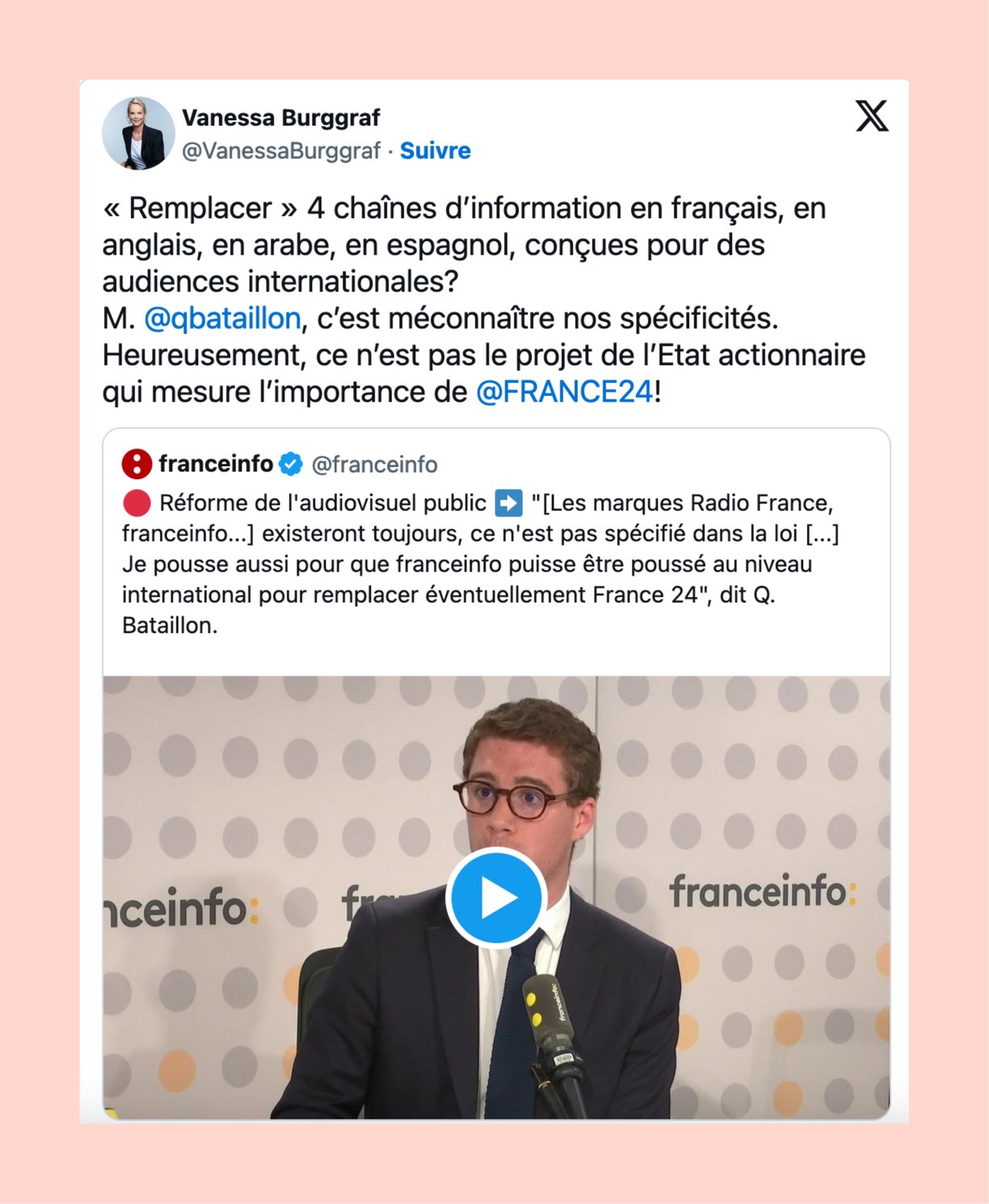Click the X logo icon

tap(872, 116)
